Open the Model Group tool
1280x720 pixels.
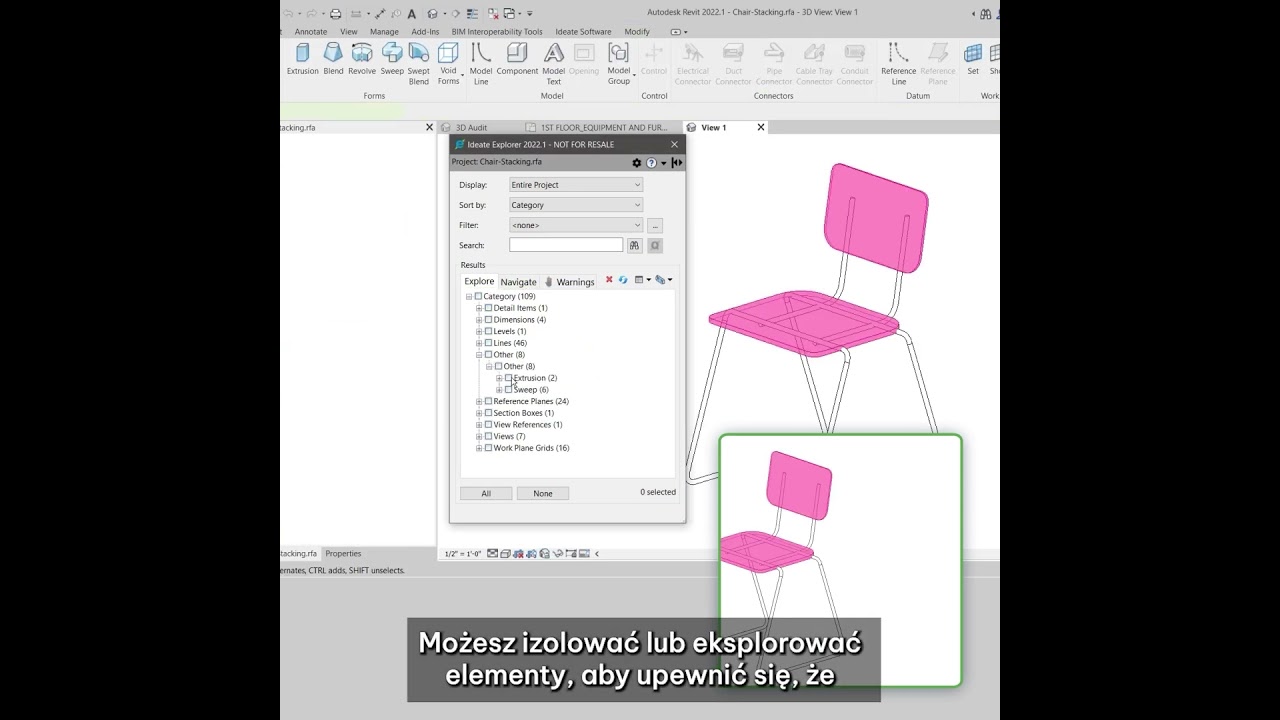pyautogui.click(x=619, y=64)
